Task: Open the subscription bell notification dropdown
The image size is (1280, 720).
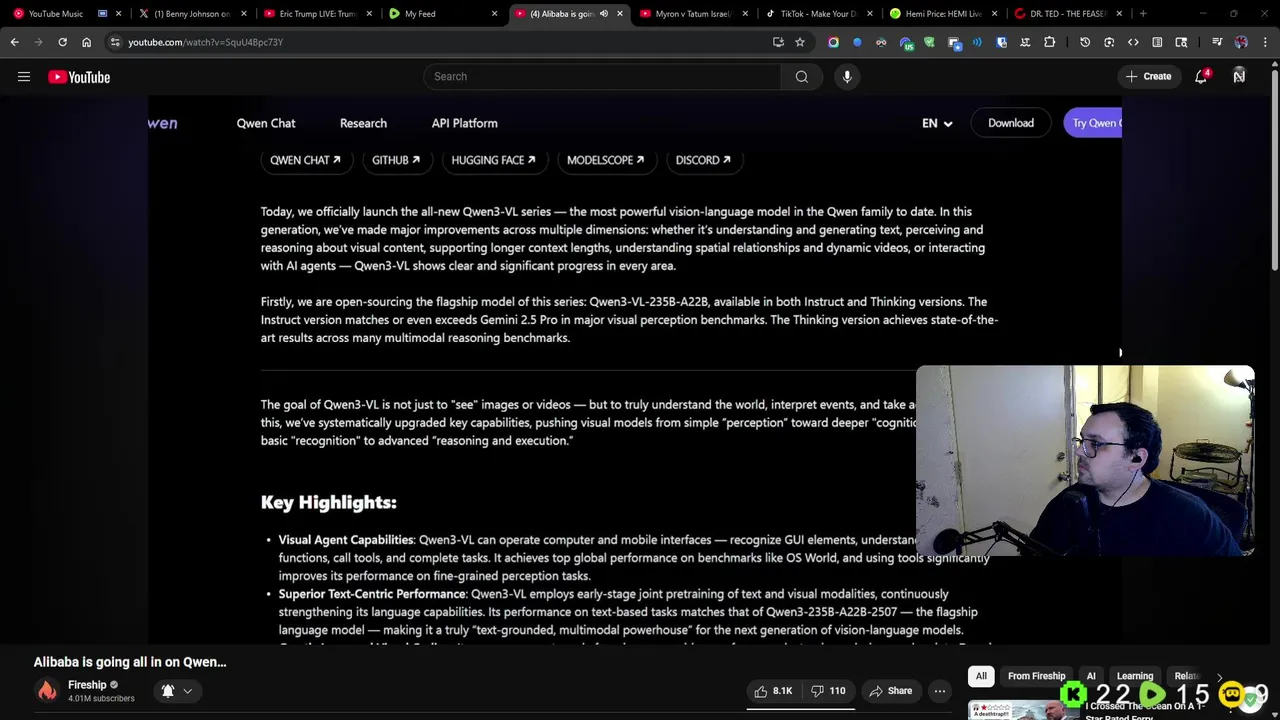Action: (x=177, y=691)
